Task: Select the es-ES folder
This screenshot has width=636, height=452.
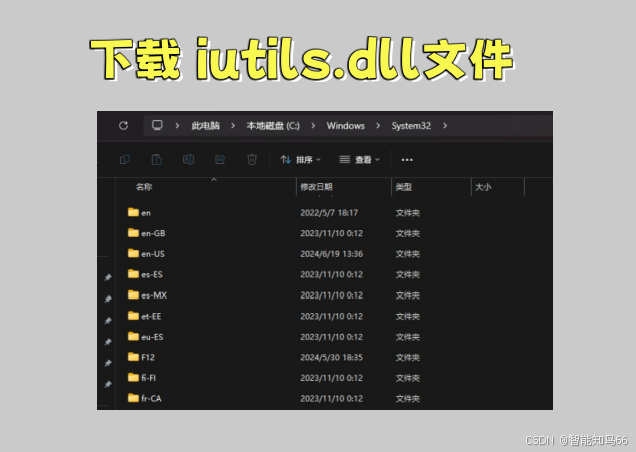Action: pyautogui.click(x=145, y=274)
